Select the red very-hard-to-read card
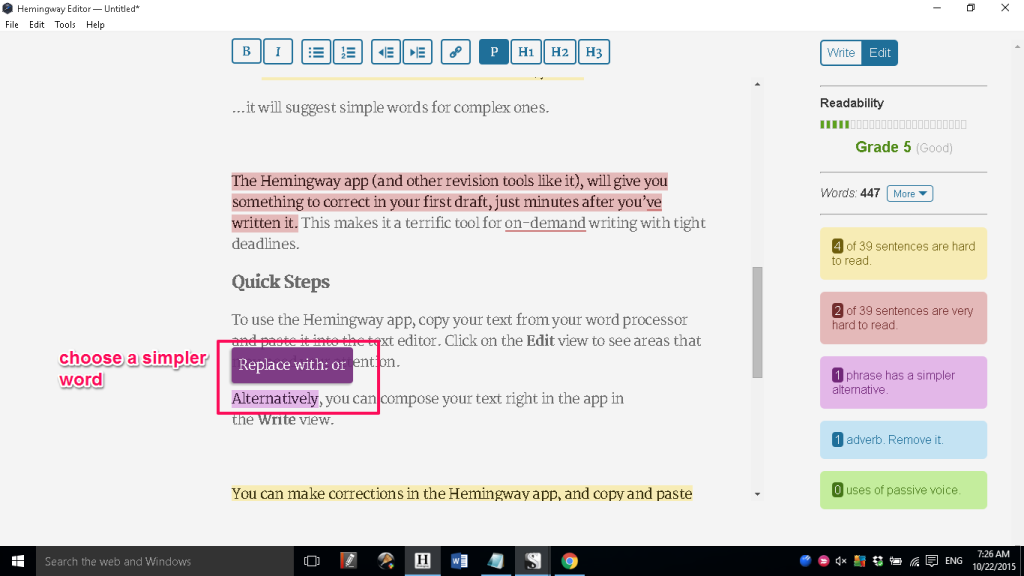Viewport: 1024px width, 576px height. coord(903,318)
